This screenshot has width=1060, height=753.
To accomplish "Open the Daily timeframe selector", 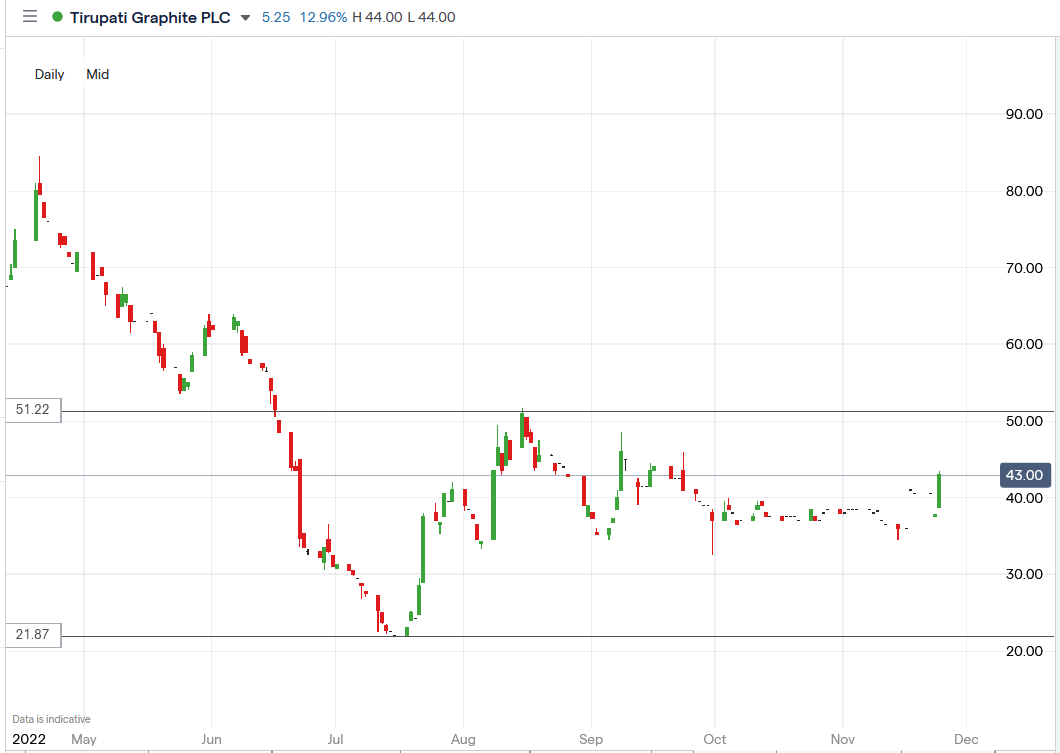I will point(49,74).
